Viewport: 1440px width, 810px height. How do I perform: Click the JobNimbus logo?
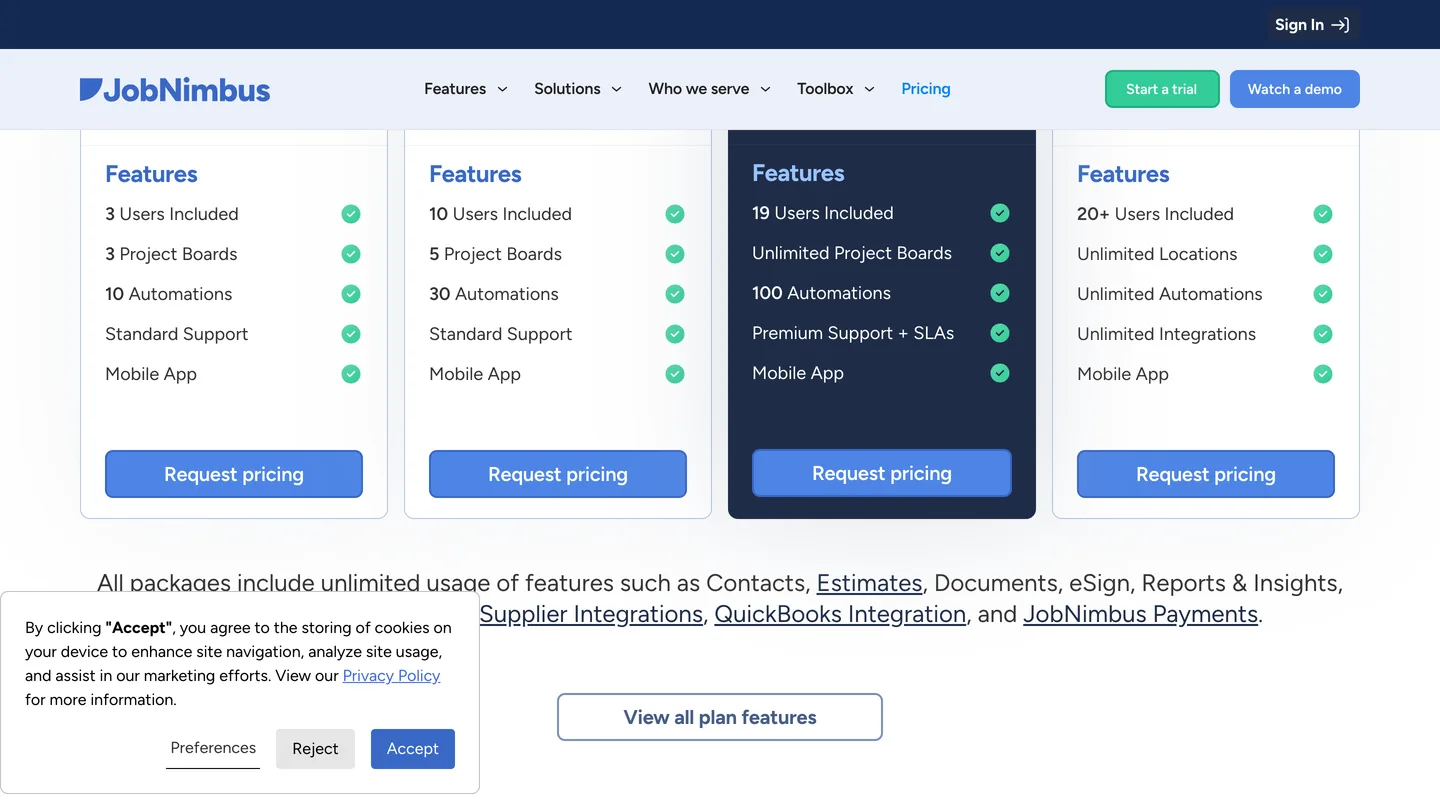coord(175,90)
